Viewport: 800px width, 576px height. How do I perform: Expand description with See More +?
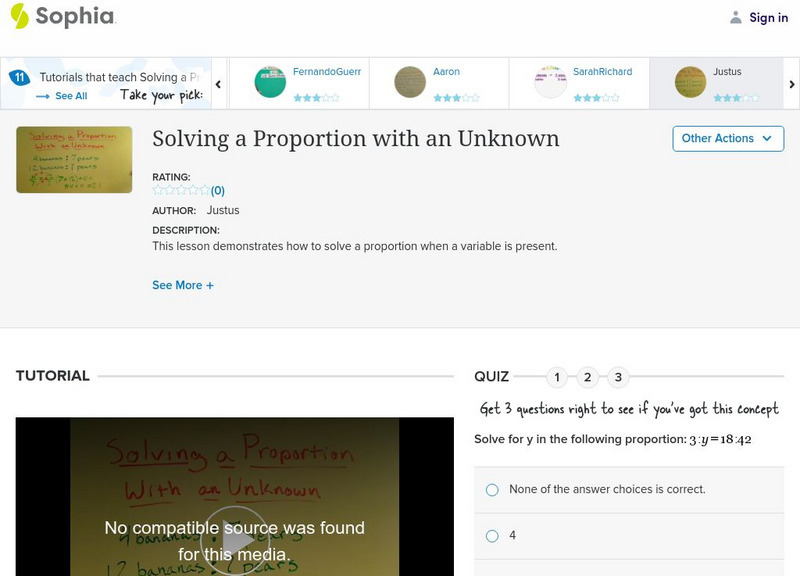point(183,285)
